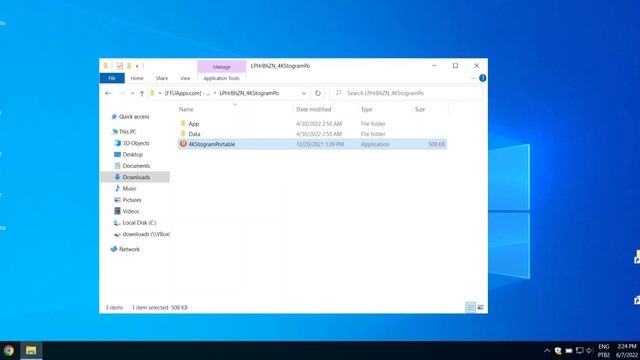
Task: Click the Data folder icon
Action: click(x=183, y=133)
